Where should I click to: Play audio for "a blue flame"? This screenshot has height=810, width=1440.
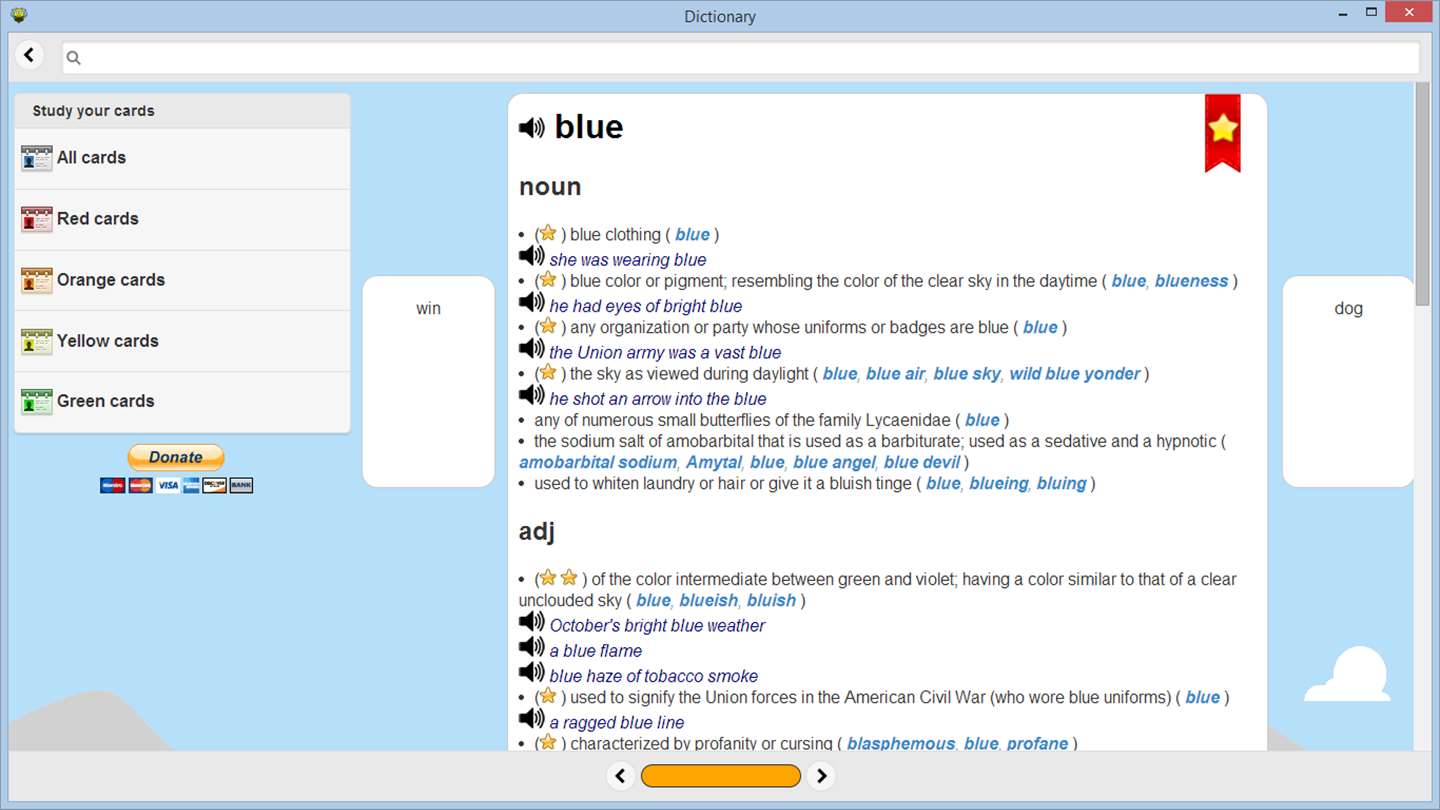pos(532,647)
